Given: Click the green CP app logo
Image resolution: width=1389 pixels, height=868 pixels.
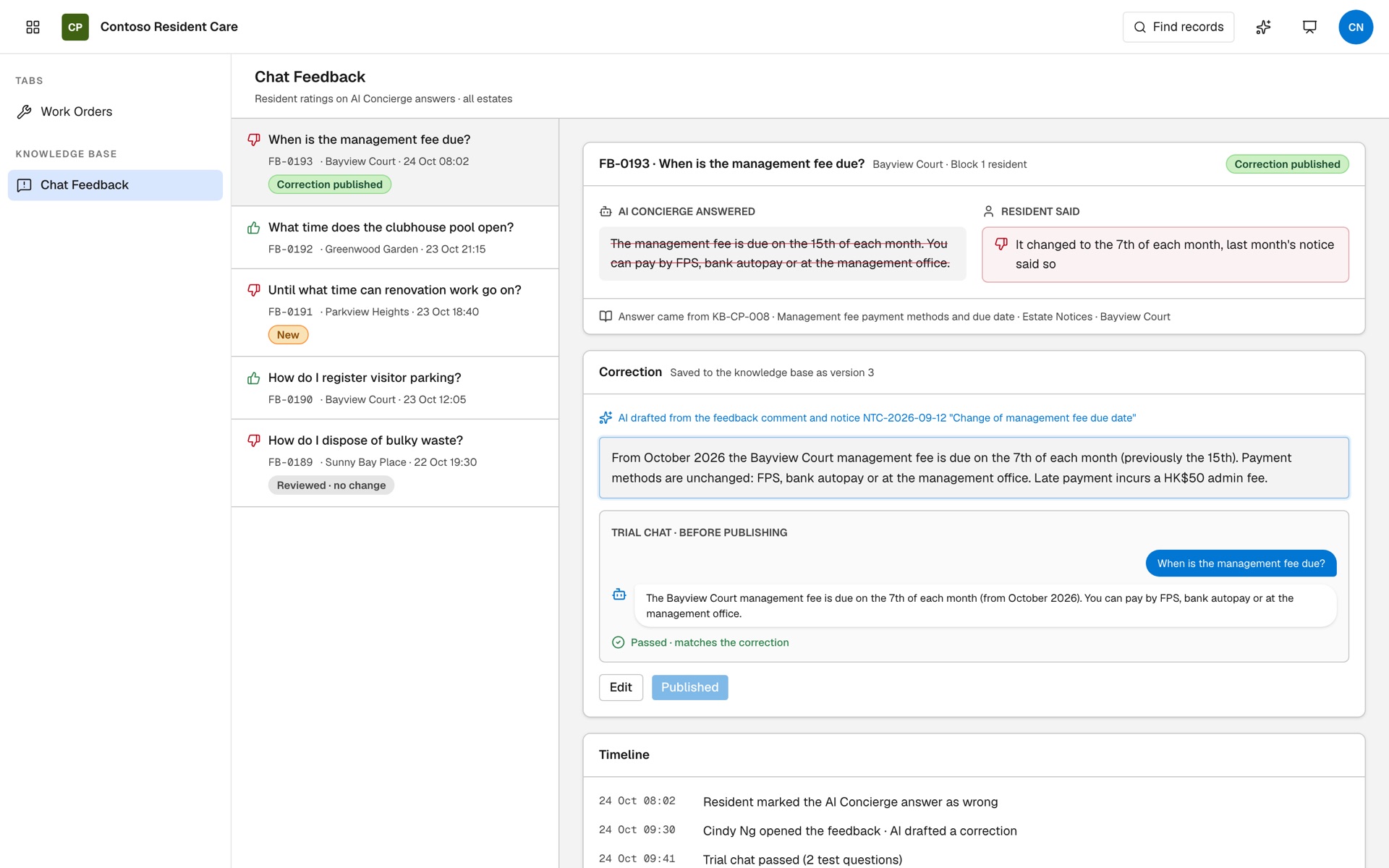Looking at the screenshot, I should pos(75,27).
